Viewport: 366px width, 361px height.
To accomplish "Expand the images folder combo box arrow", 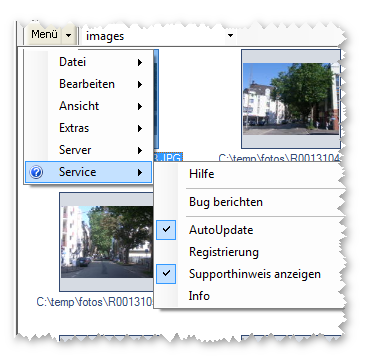I will pyautogui.click(x=230, y=35).
